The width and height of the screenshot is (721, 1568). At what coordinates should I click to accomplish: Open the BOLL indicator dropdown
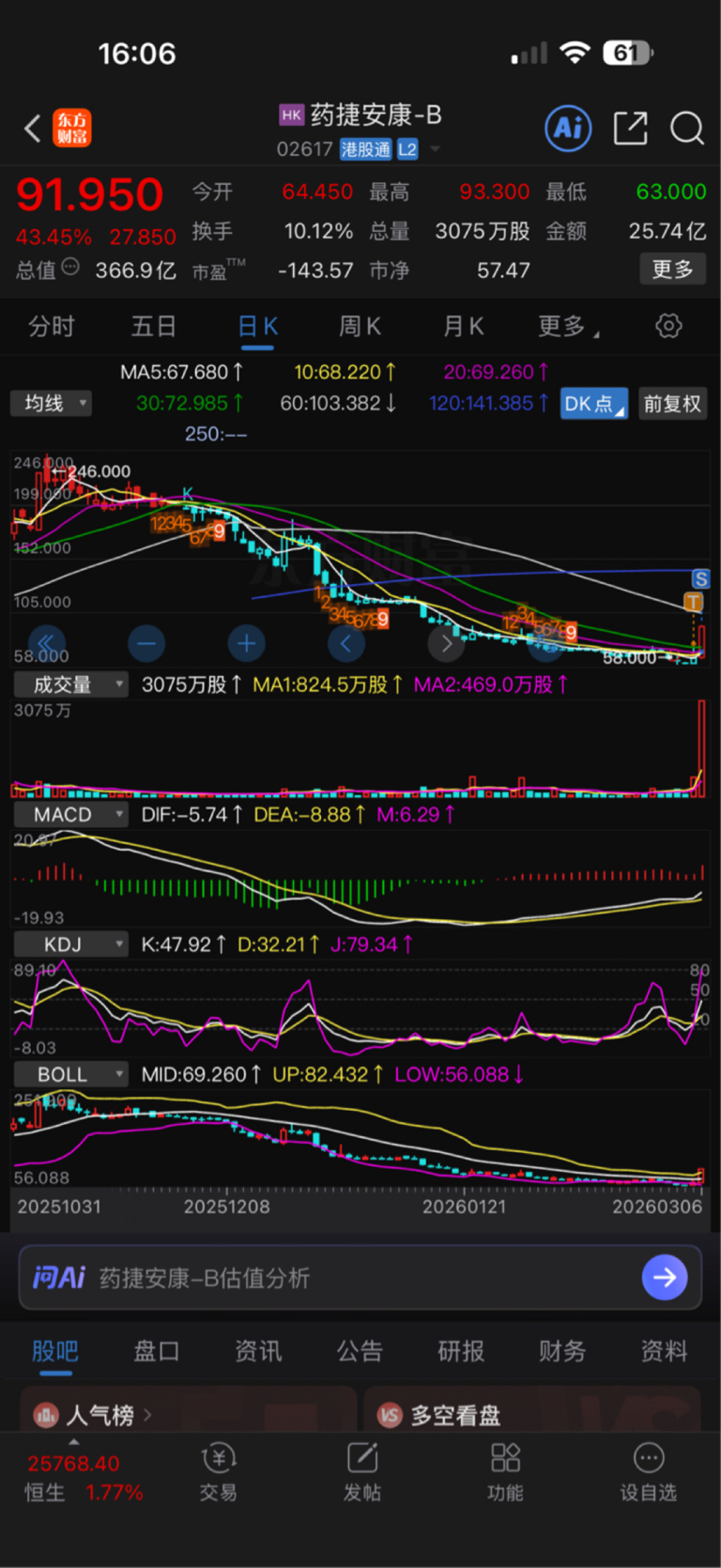click(x=70, y=1074)
